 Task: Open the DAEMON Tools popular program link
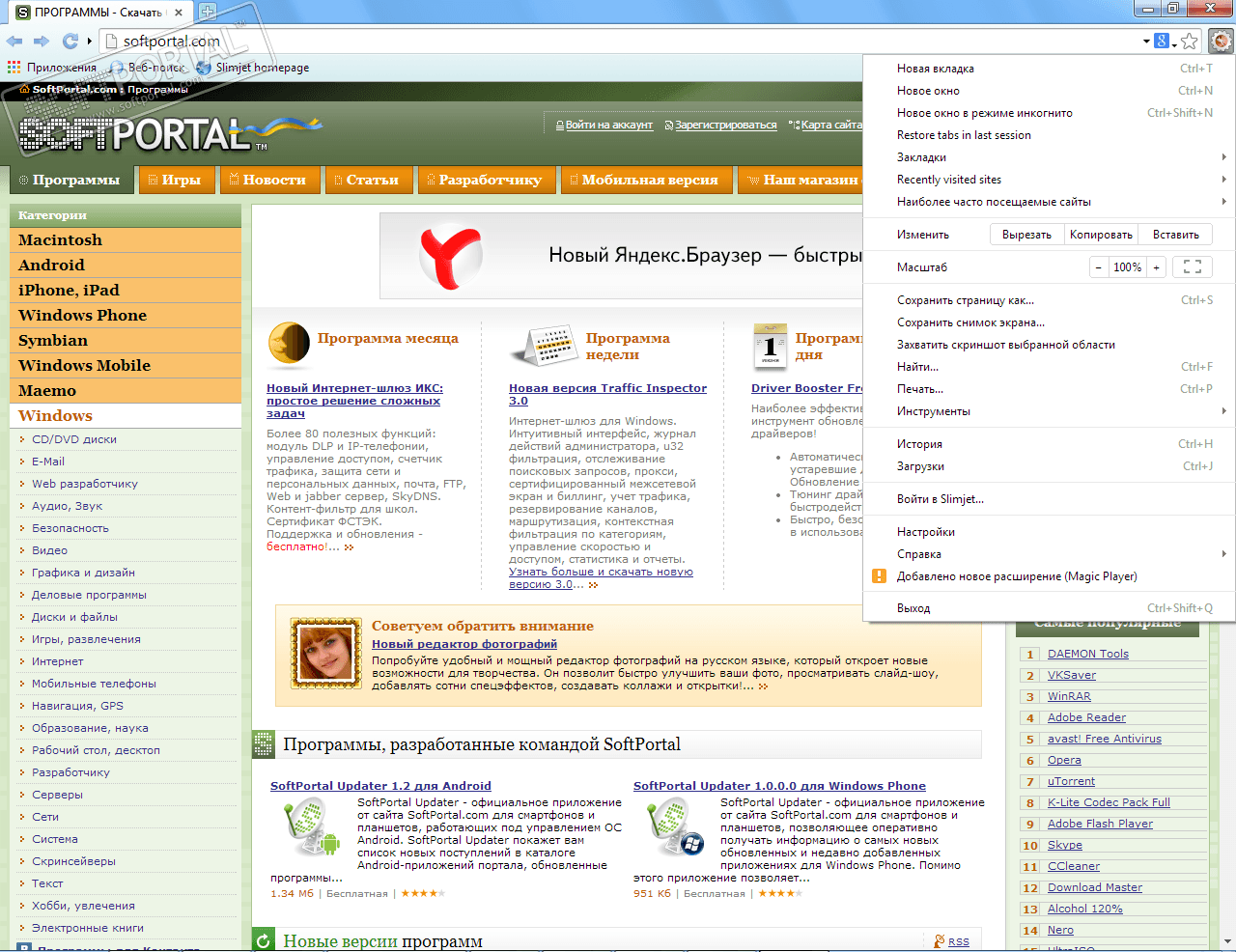(1088, 654)
